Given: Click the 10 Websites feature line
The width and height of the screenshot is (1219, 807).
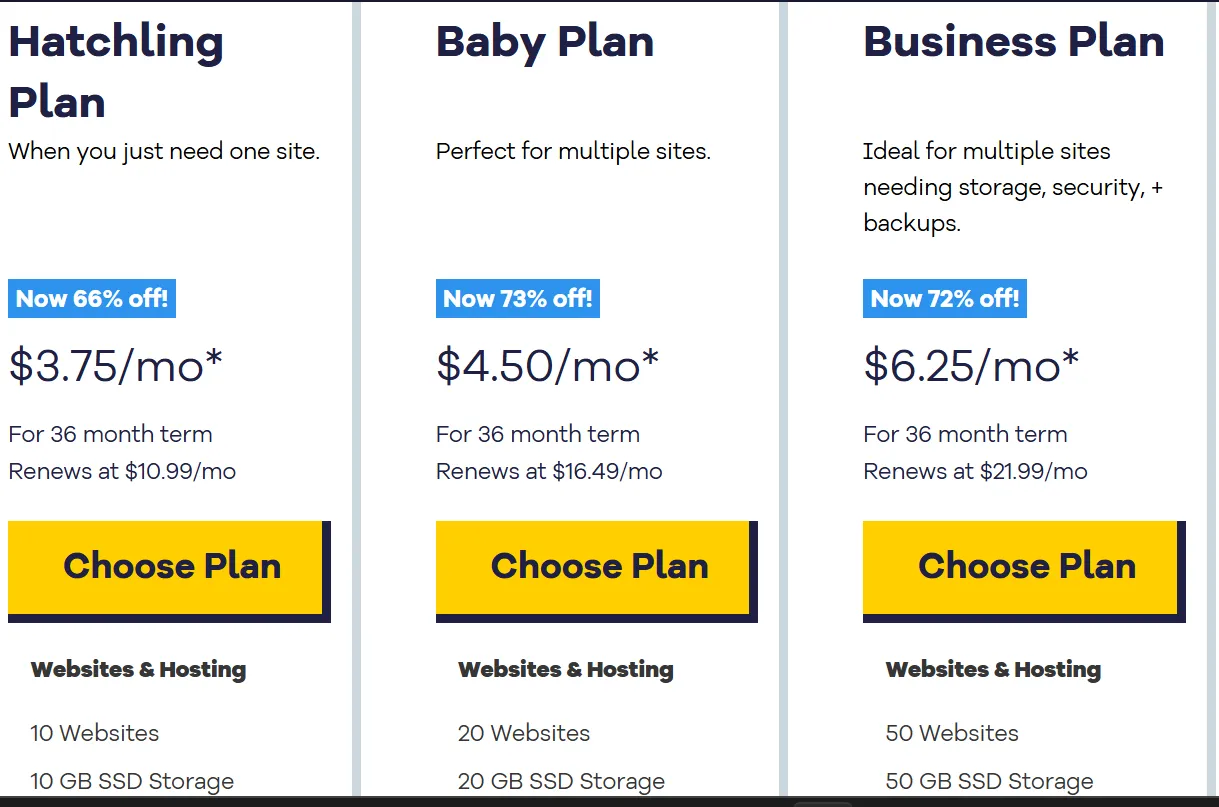Looking at the screenshot, I should pyautogui.click(x=95, y=733).
